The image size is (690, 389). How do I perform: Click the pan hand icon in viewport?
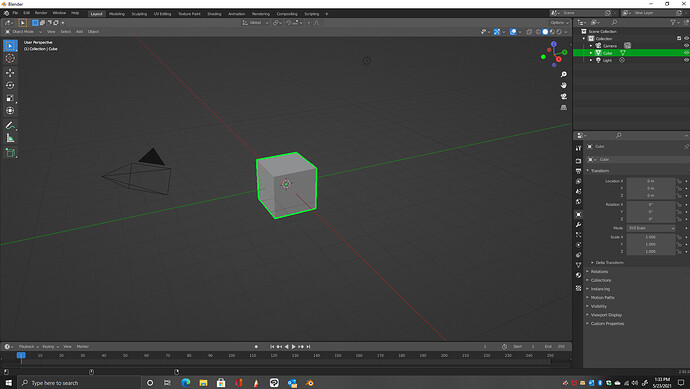click(564, 85)
